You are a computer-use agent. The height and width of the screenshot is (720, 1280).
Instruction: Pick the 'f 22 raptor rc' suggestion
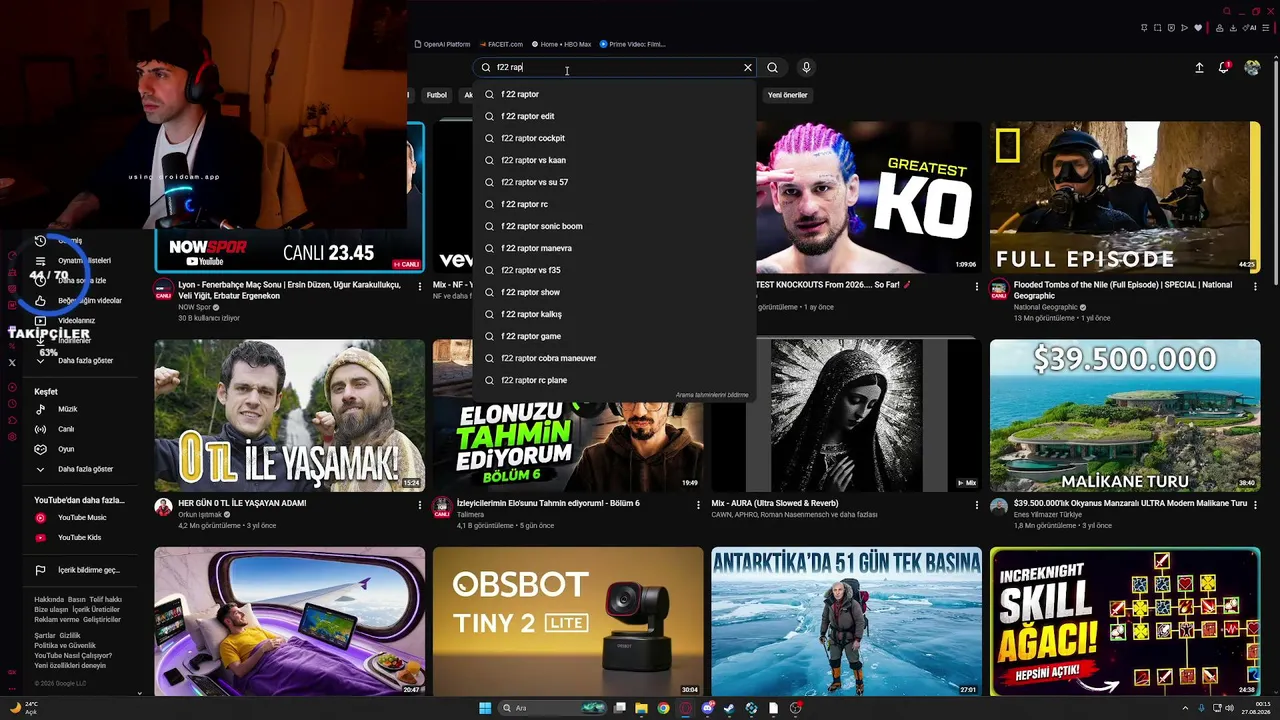[614, 204]
